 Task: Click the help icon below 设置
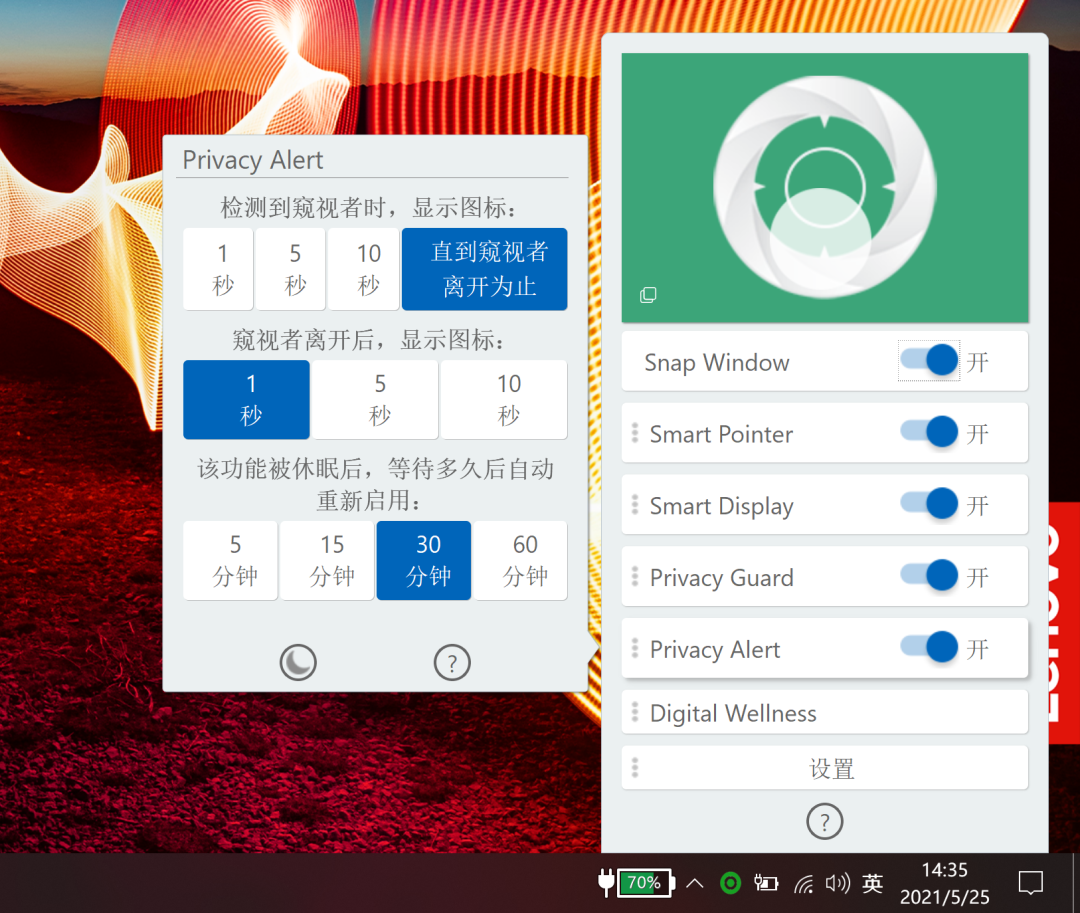tap(824, 822)
